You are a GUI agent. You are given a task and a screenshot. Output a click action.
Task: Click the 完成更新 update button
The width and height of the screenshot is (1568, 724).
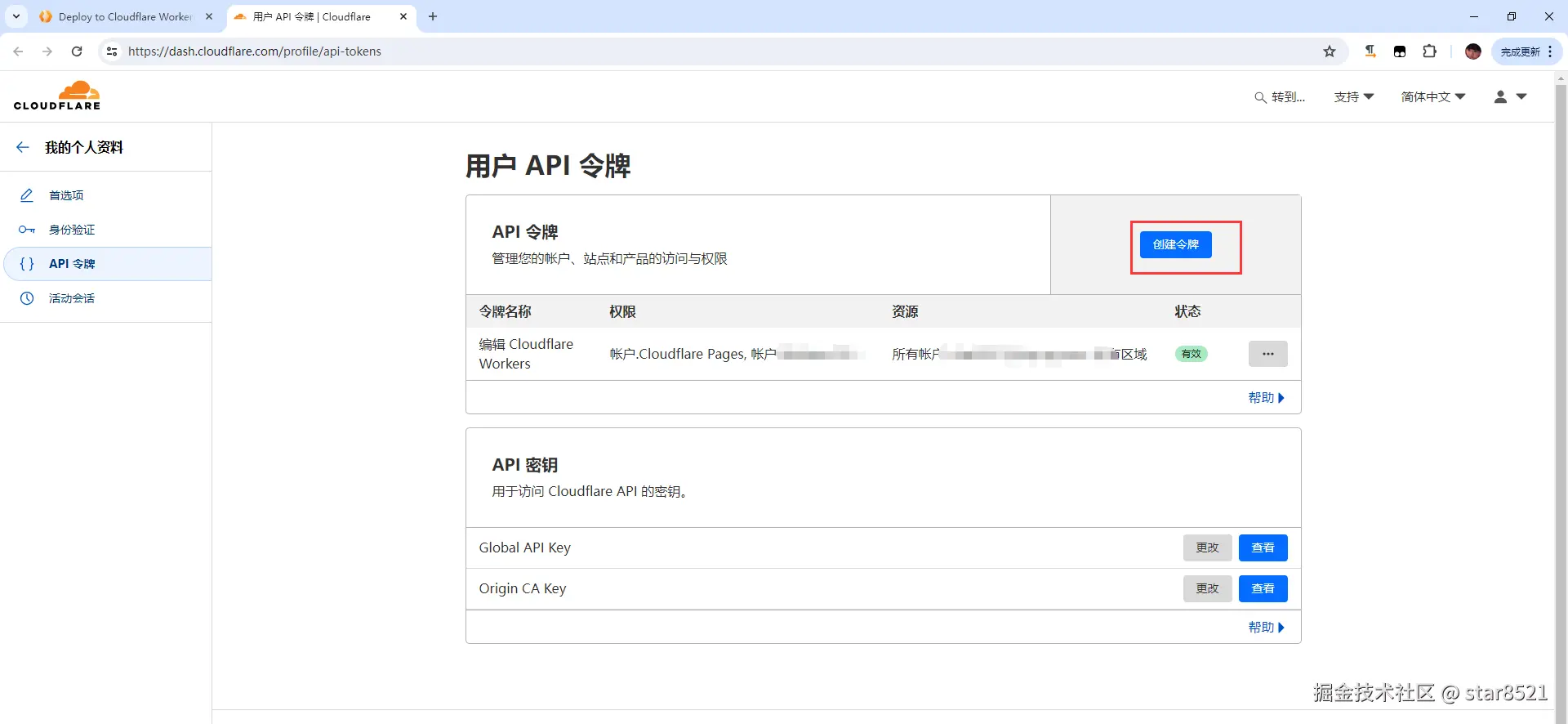[x=1520, y=51]
